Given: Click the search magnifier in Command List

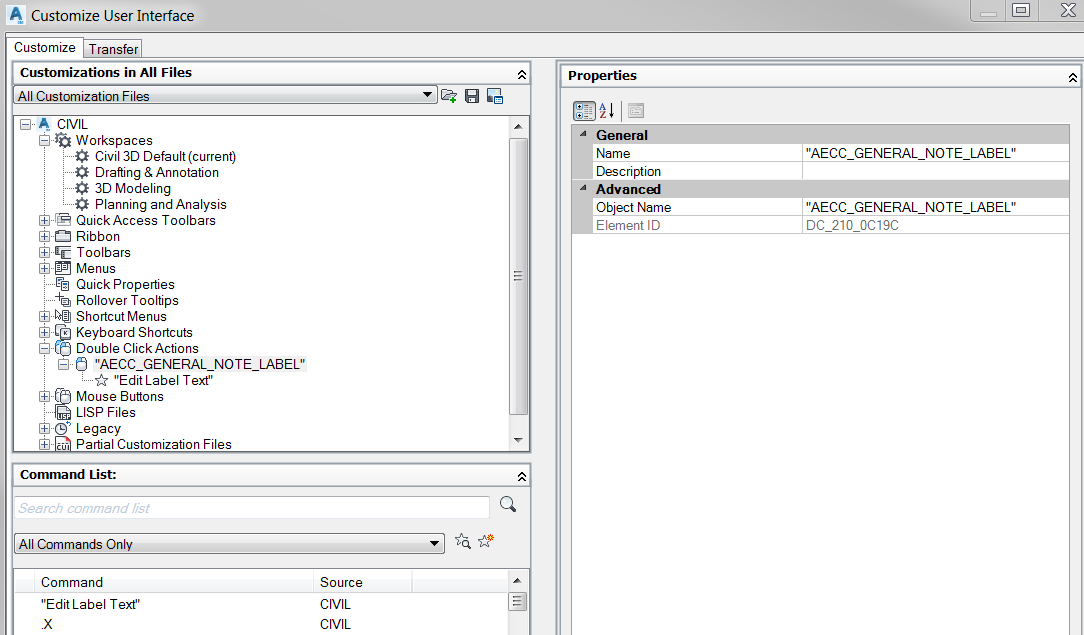Looking at the screenshot, I should 508,504.
